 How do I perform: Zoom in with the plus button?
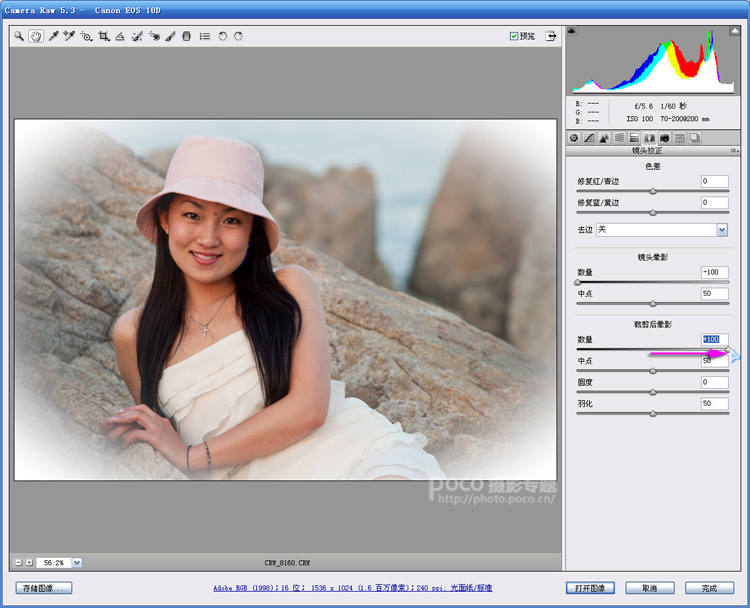(29, 563)
